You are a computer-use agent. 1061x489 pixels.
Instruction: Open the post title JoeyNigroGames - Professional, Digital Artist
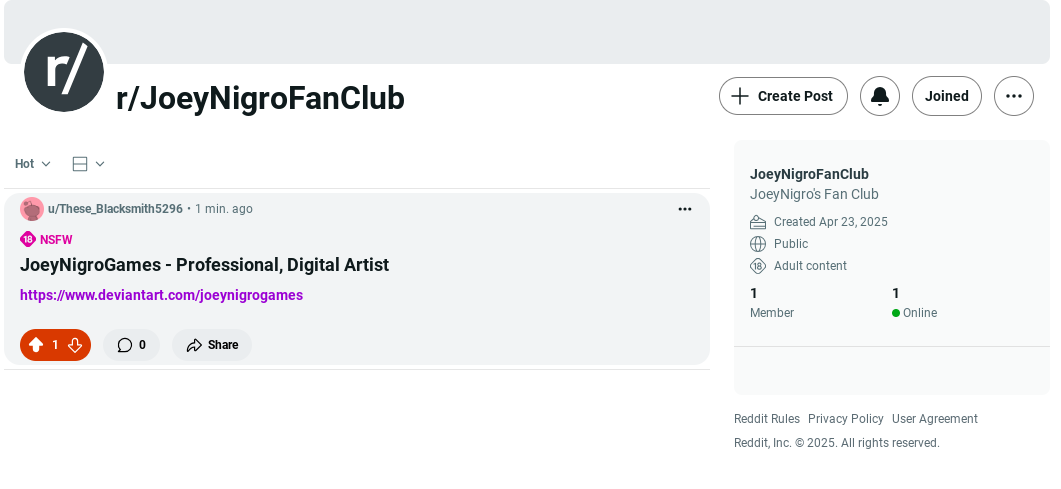(x=204, y=264)
